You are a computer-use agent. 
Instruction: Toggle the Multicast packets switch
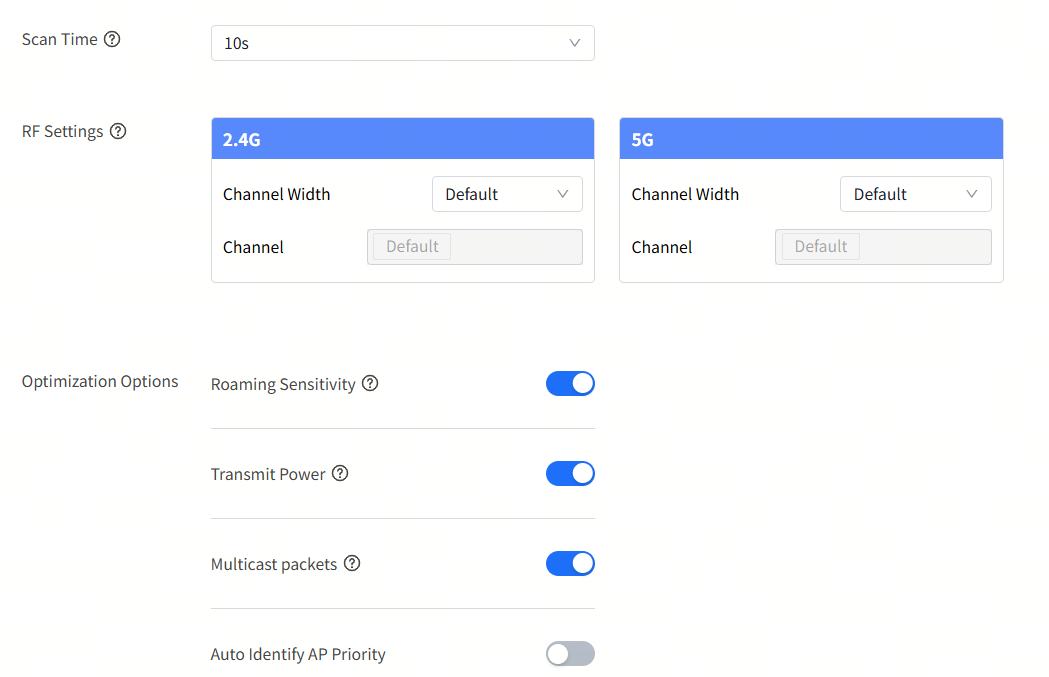click(570, 564)
